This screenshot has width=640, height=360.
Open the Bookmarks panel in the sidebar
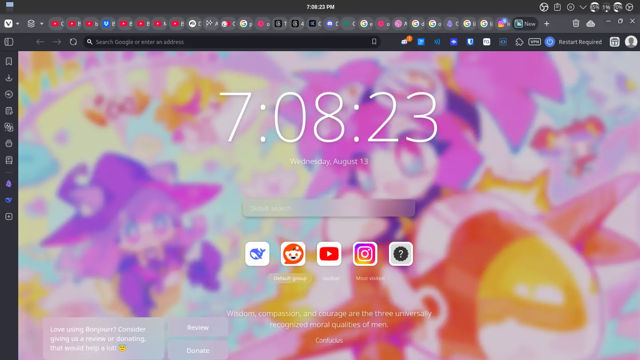[x=9, y=62]
